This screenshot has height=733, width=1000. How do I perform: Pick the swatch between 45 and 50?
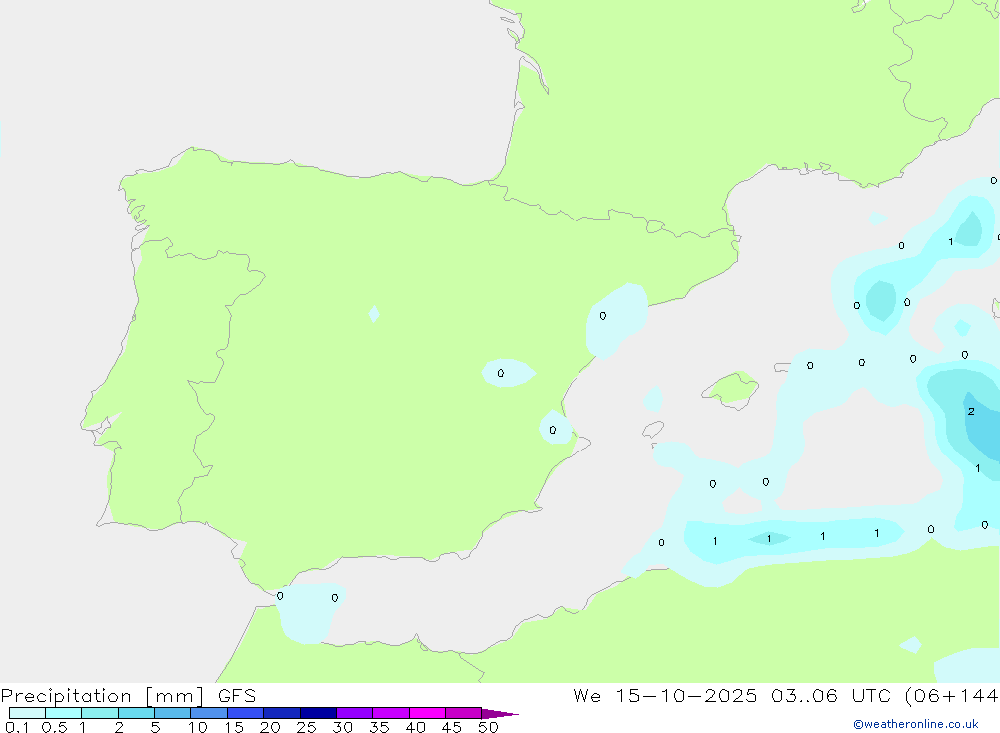[464, 713]
